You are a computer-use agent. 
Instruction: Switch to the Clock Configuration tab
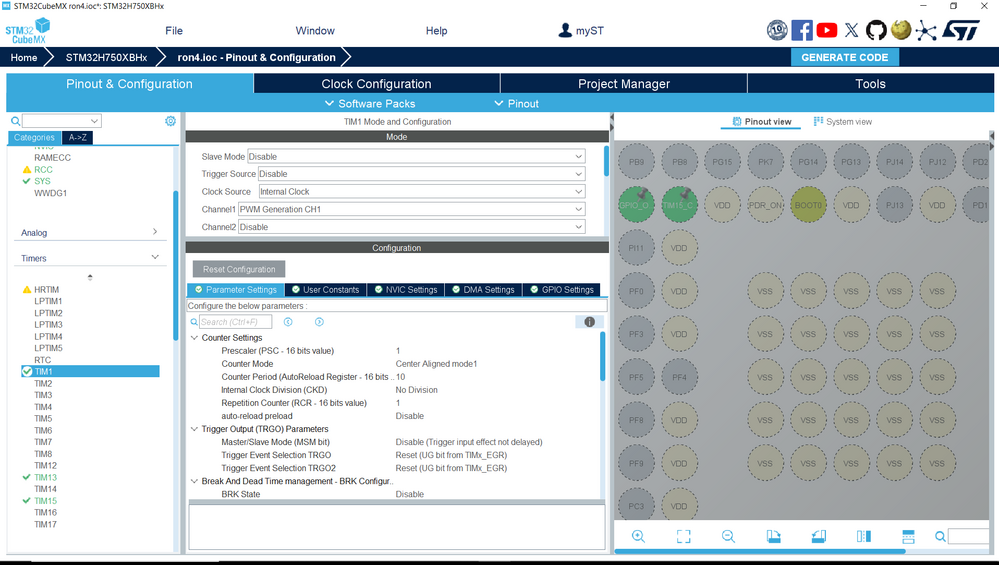pos(377,83)
